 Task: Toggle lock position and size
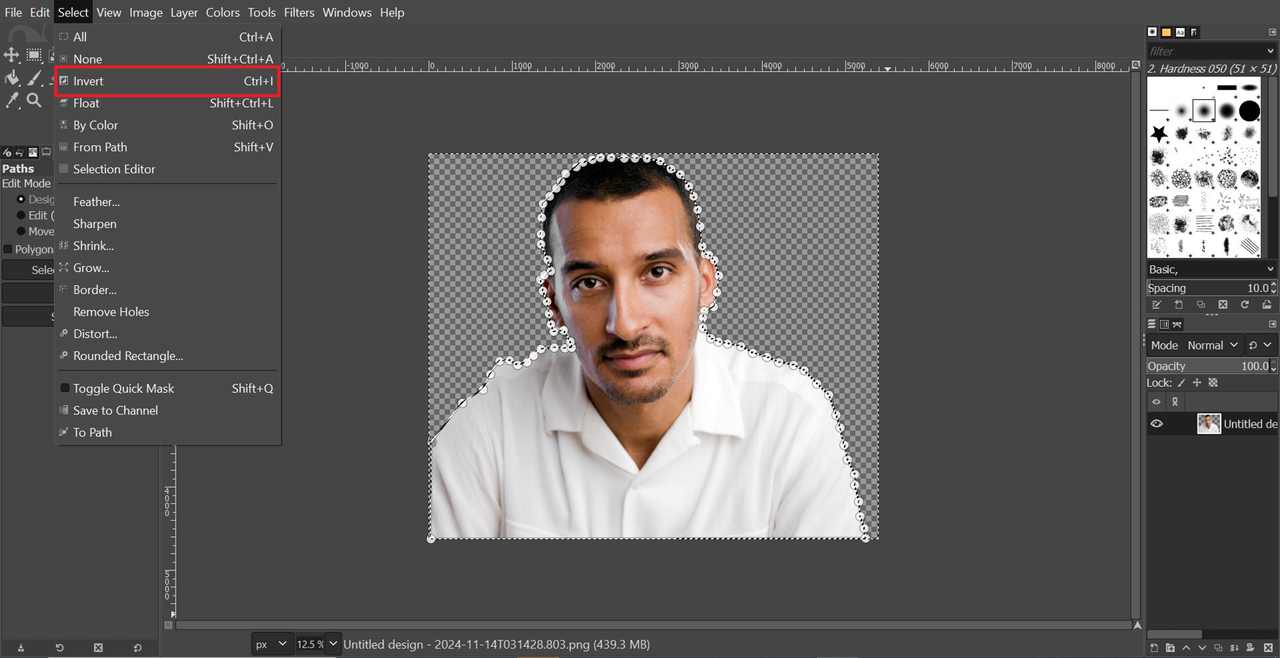(x=1197, y=383)
